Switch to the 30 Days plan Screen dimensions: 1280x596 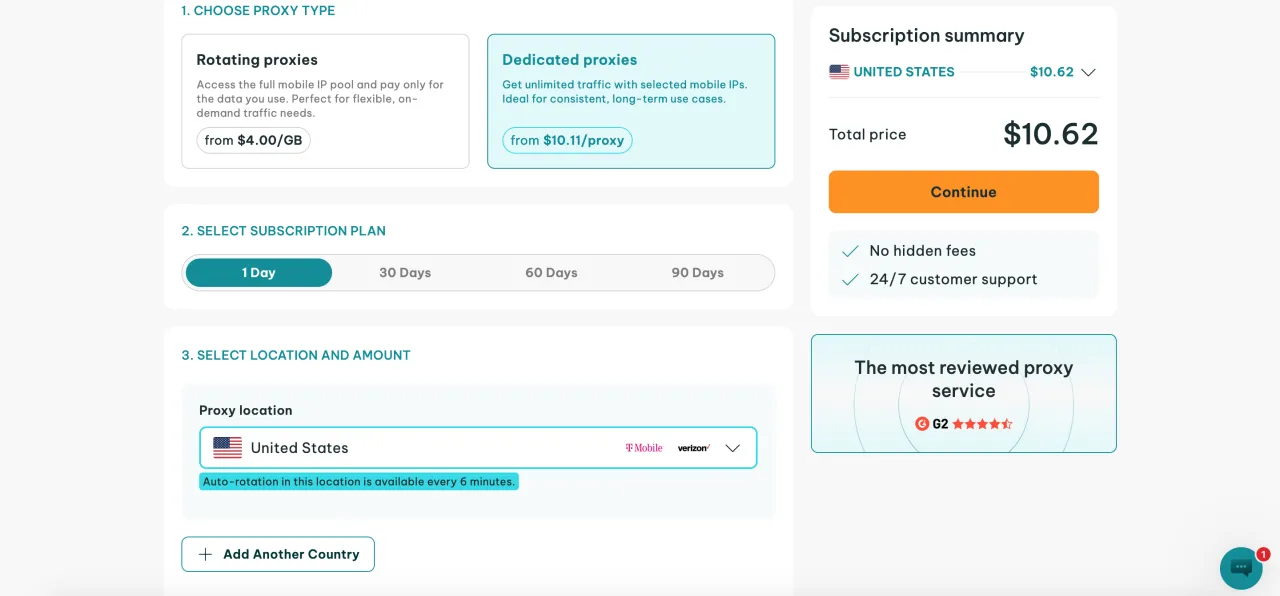click(x=405, y=273)
